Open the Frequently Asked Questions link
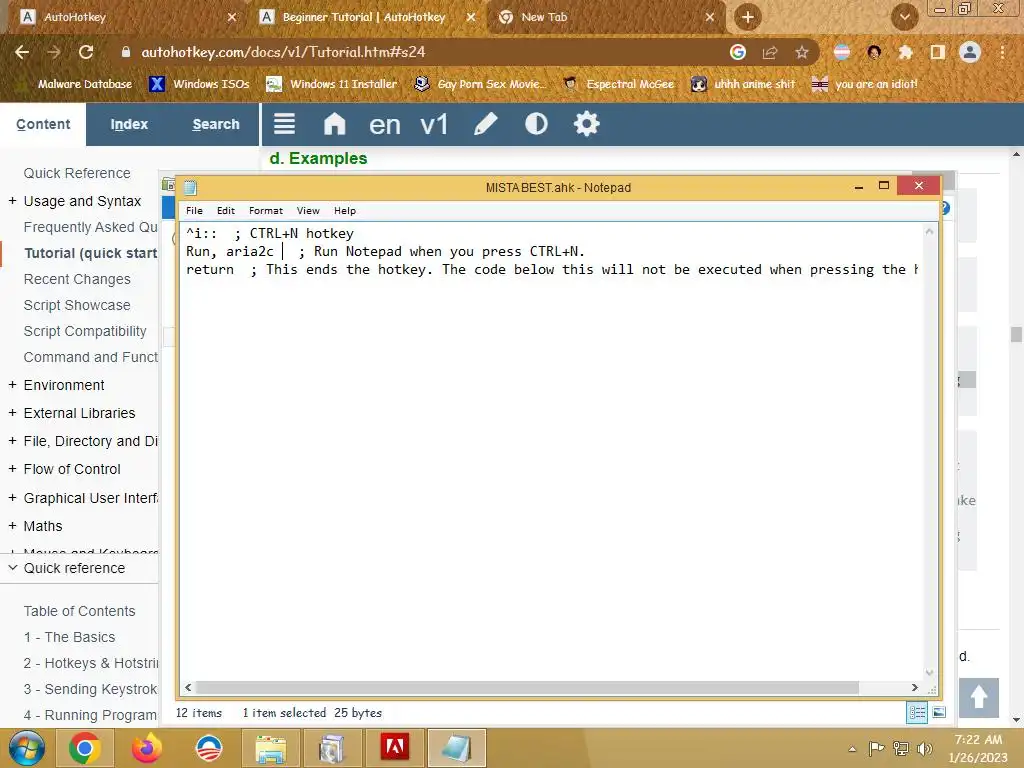Viewport: 1024px width, 768px height. tap(91, 227)
